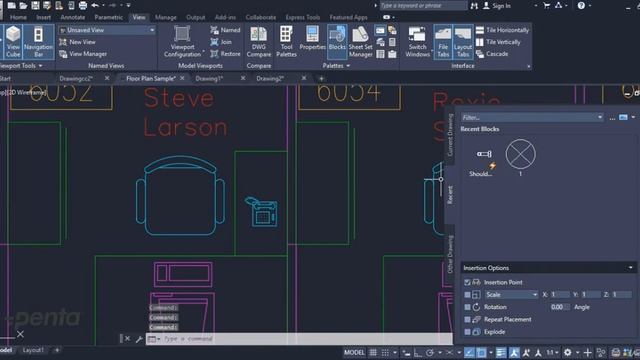Open the Home ribbon tab
The image size is (640, 360).
click(x=18, y=17)
